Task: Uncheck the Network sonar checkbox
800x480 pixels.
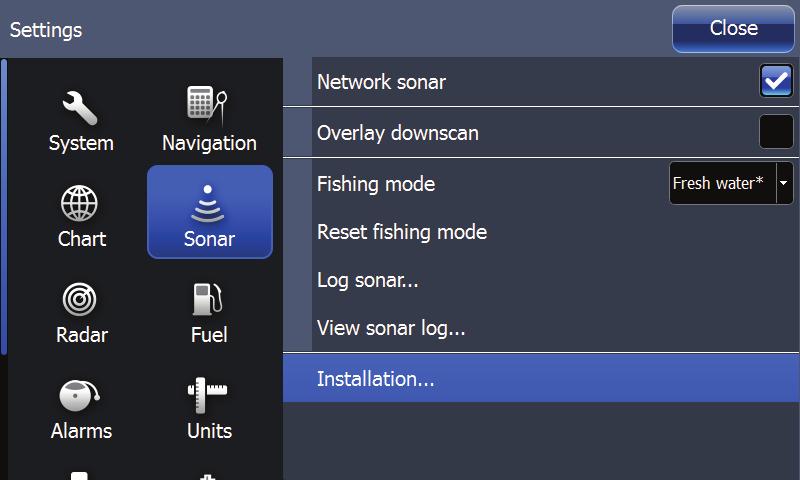Action: point(776,81)
